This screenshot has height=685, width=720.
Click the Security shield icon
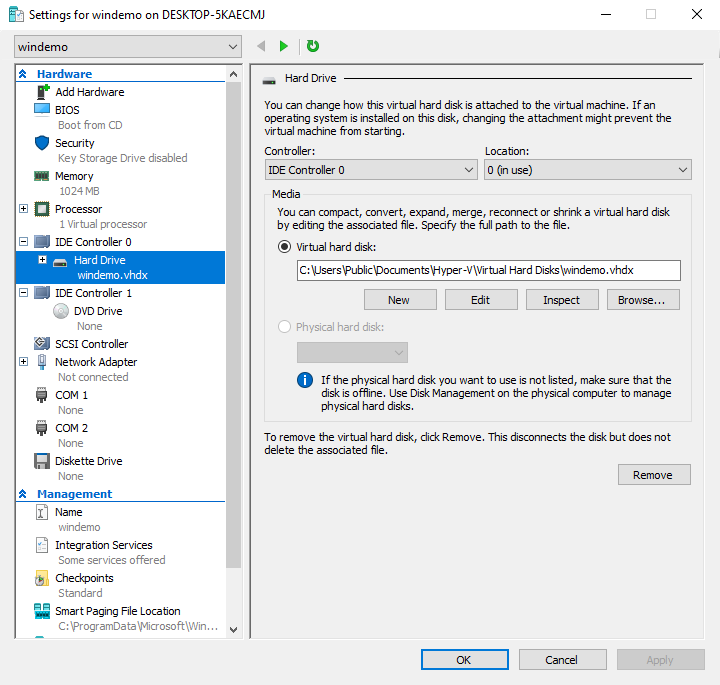pos(42,143)
